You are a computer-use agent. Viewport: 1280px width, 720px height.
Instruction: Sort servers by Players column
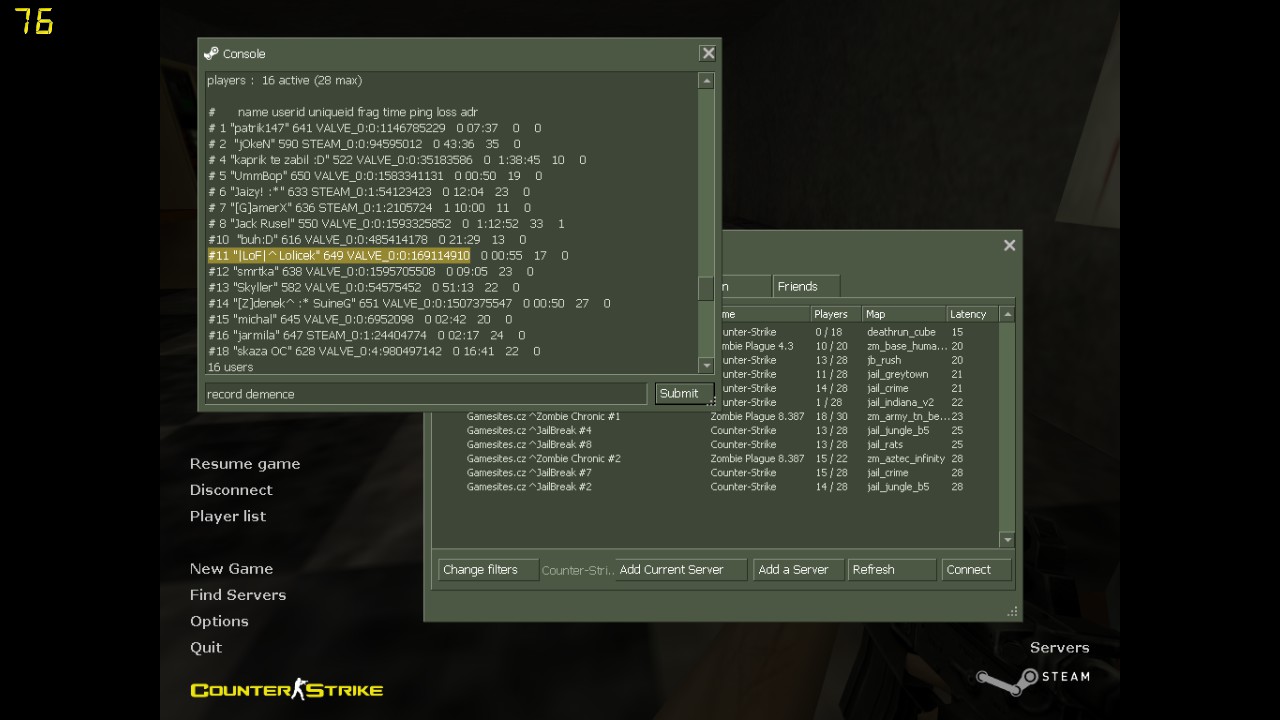(x=836, y=314)
